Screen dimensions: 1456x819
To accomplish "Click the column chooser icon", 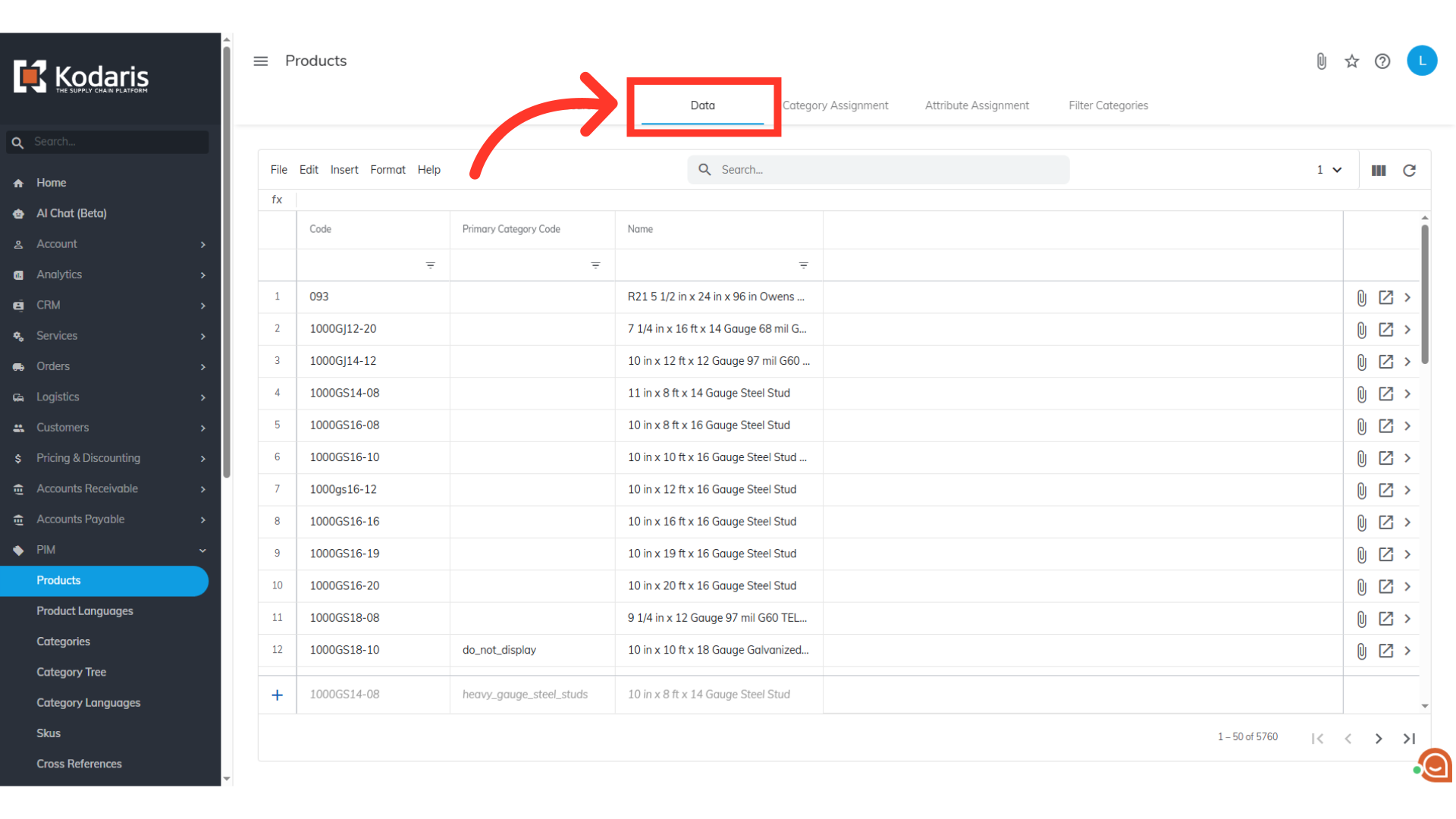I will point(1379,171).
